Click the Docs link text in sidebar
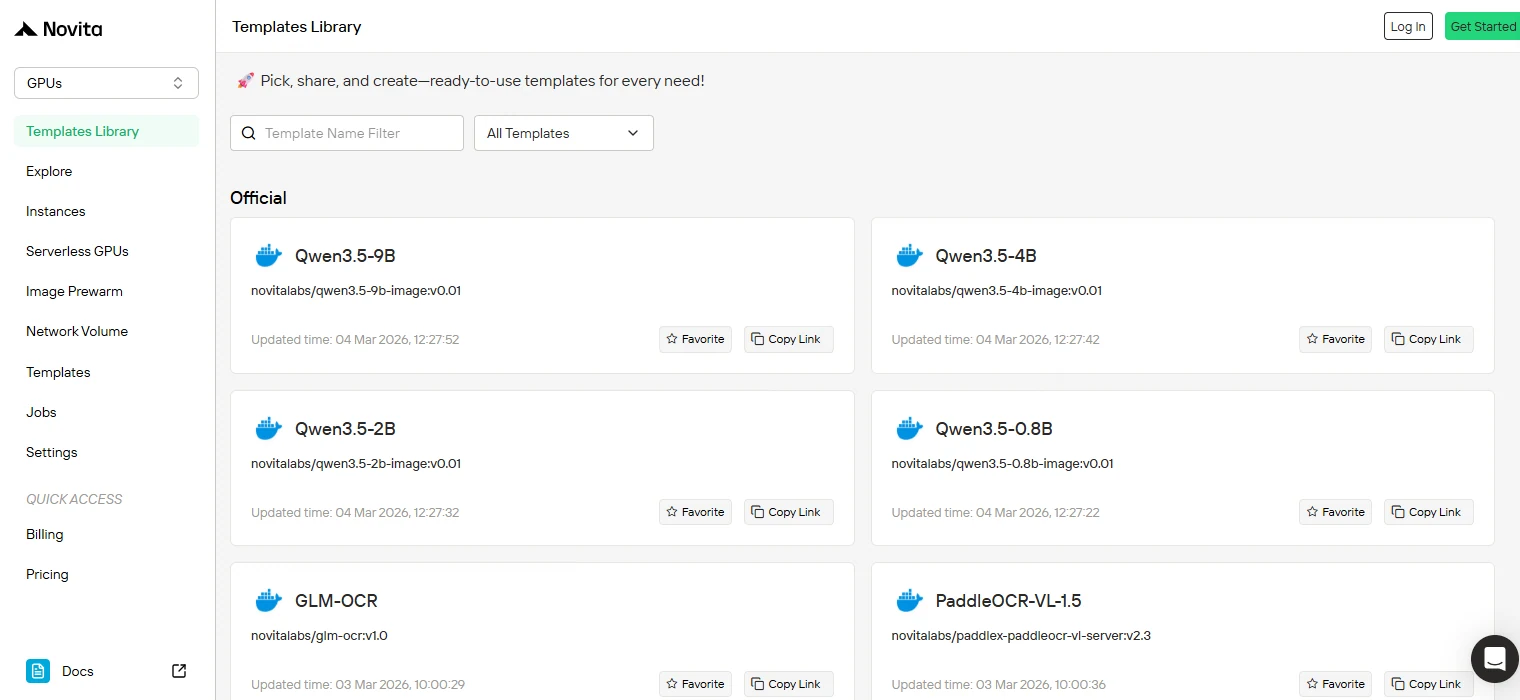 pyautogui.click(x=78, y=671)
